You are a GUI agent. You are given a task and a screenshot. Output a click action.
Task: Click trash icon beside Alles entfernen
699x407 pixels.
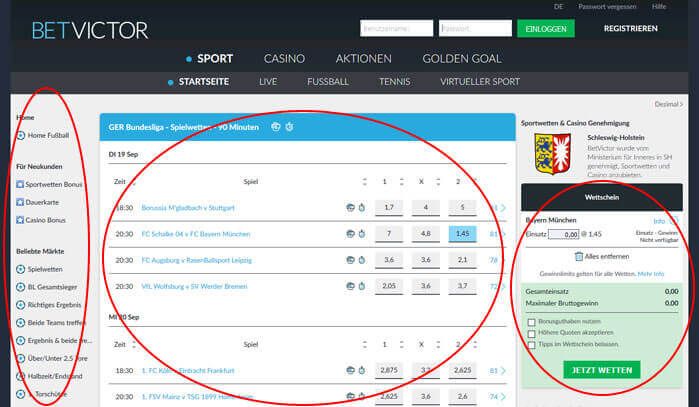click(579, 256)
